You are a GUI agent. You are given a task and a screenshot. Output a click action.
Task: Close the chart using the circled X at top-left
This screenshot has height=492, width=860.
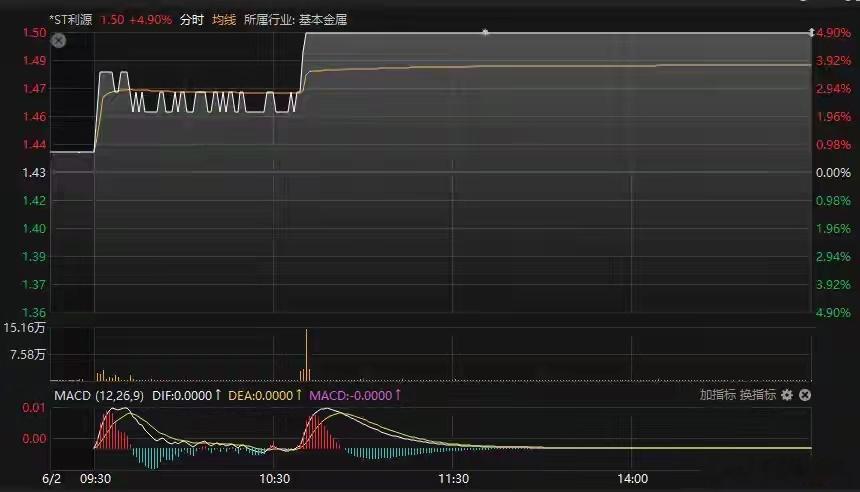58,41
